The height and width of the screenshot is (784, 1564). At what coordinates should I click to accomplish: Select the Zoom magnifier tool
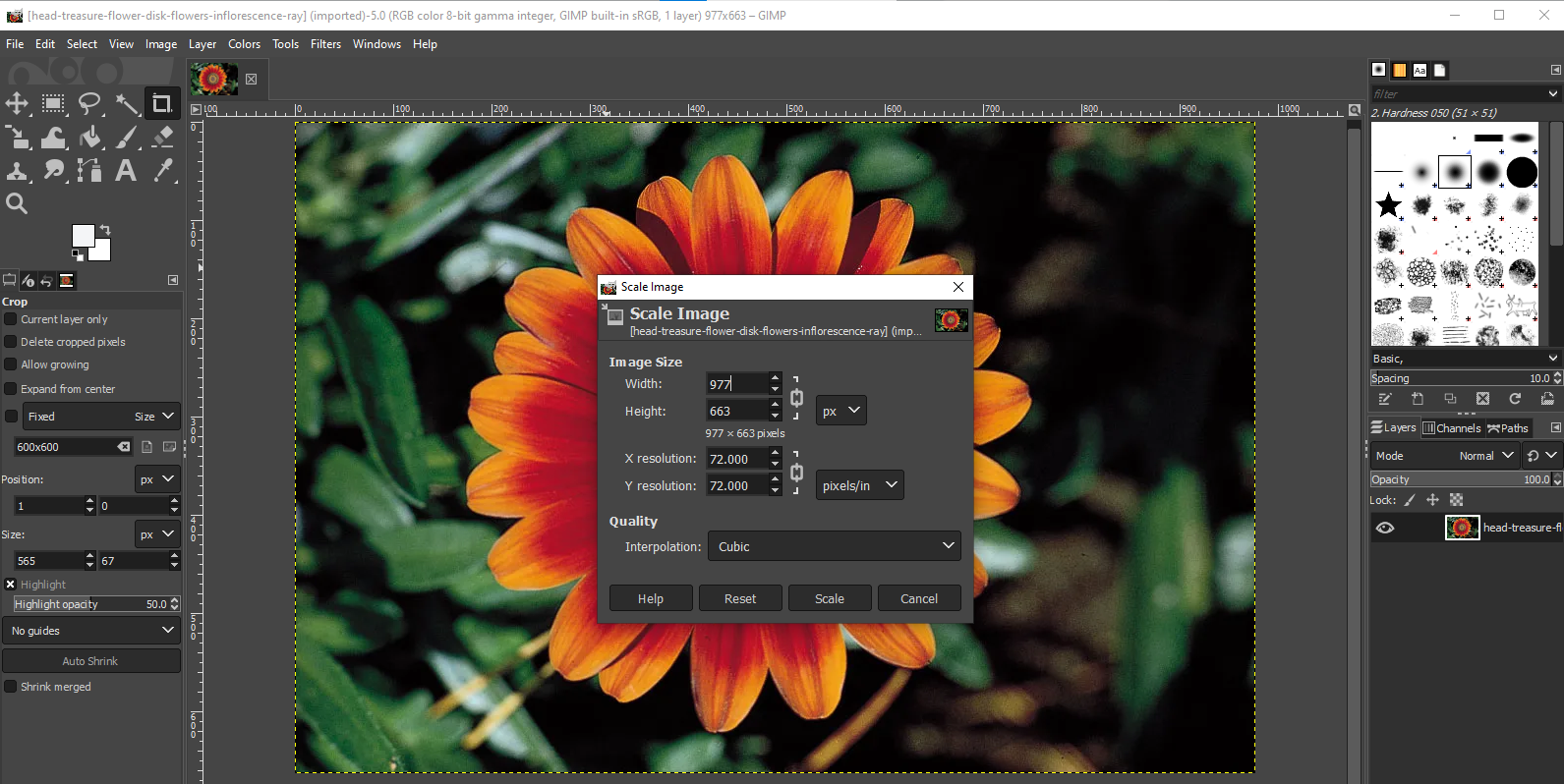(17, 204)
